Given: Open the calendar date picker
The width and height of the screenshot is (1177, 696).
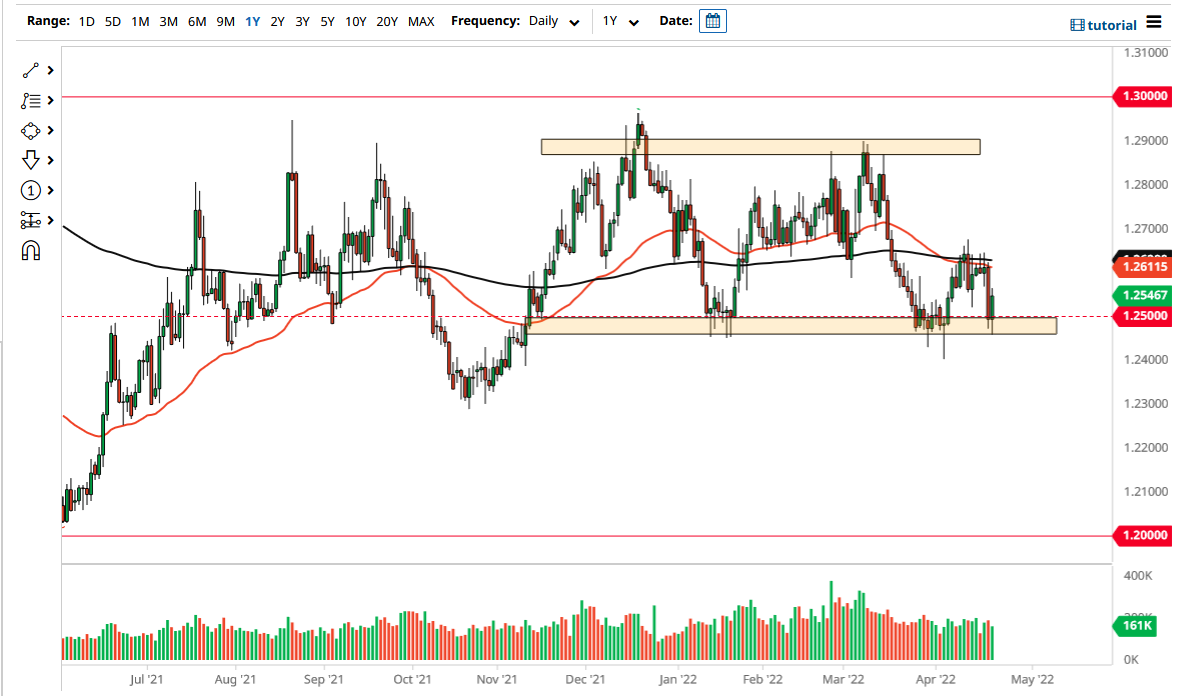Looking at the screenshot, I should [712, 21].
